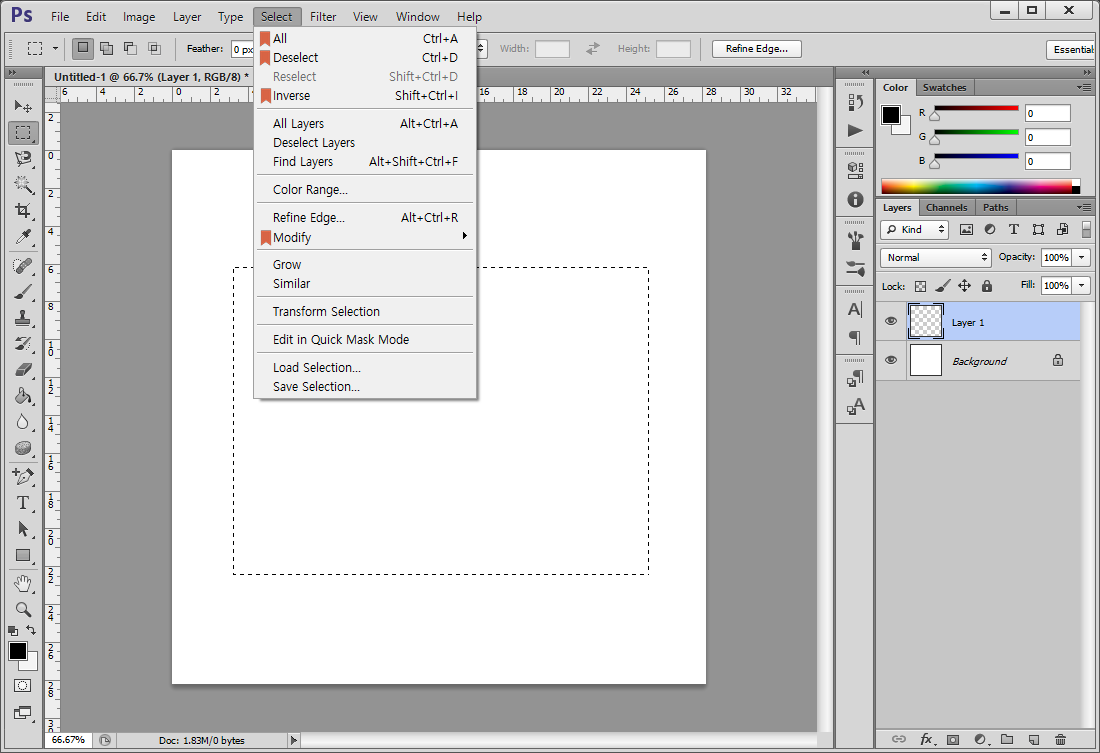Hide the Background layer eye
The image size is (1100, 753).
[x=891, y=360]
